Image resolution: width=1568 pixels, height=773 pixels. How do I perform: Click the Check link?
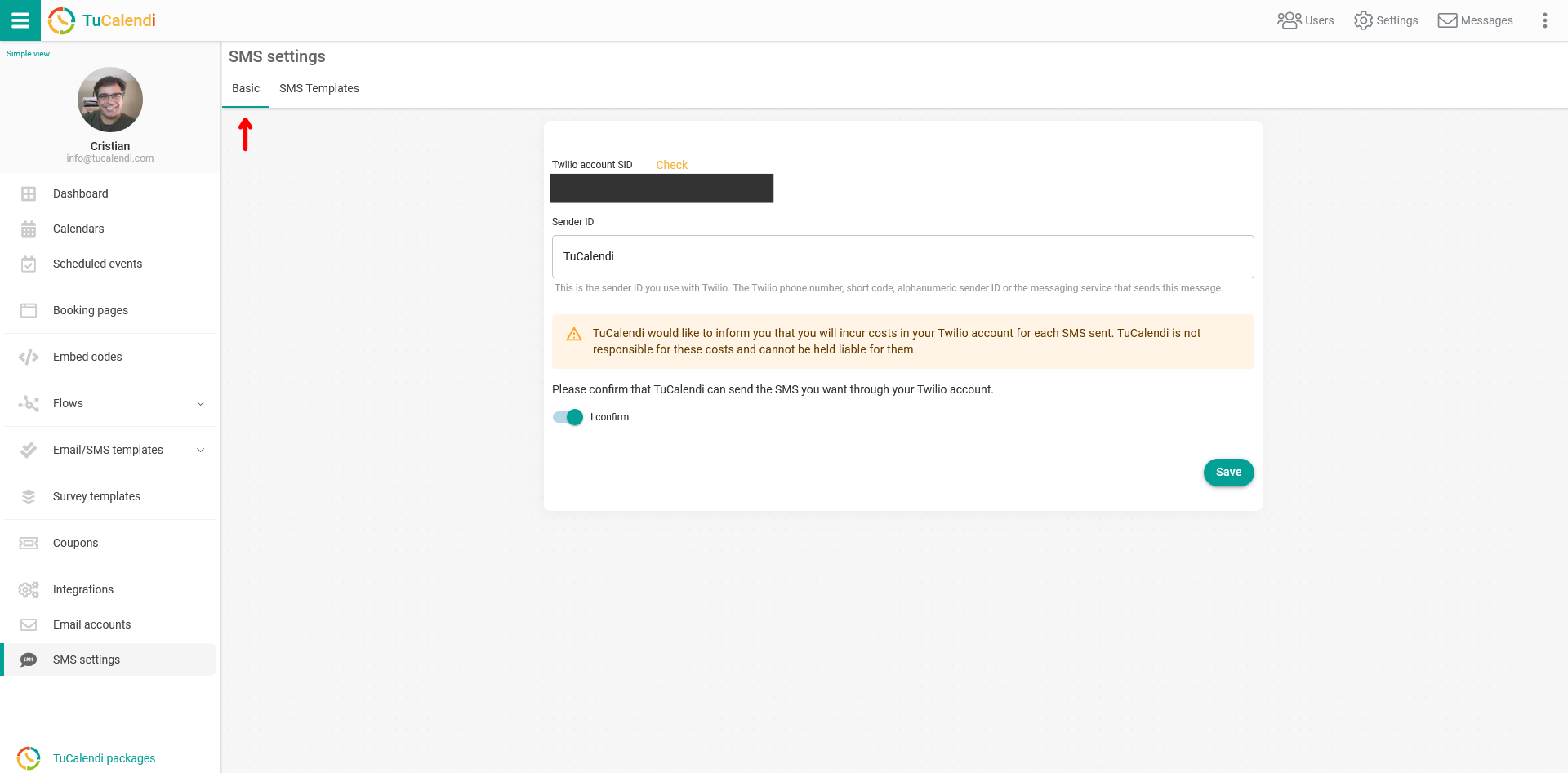[x=671, y=165]
